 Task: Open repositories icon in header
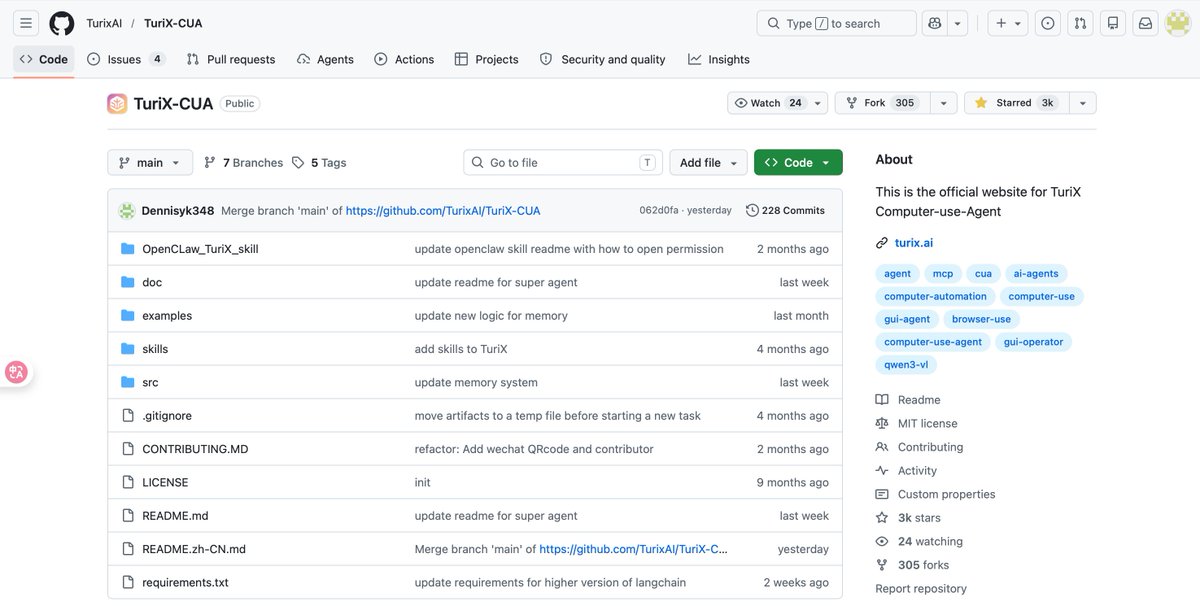point(1113,23)
